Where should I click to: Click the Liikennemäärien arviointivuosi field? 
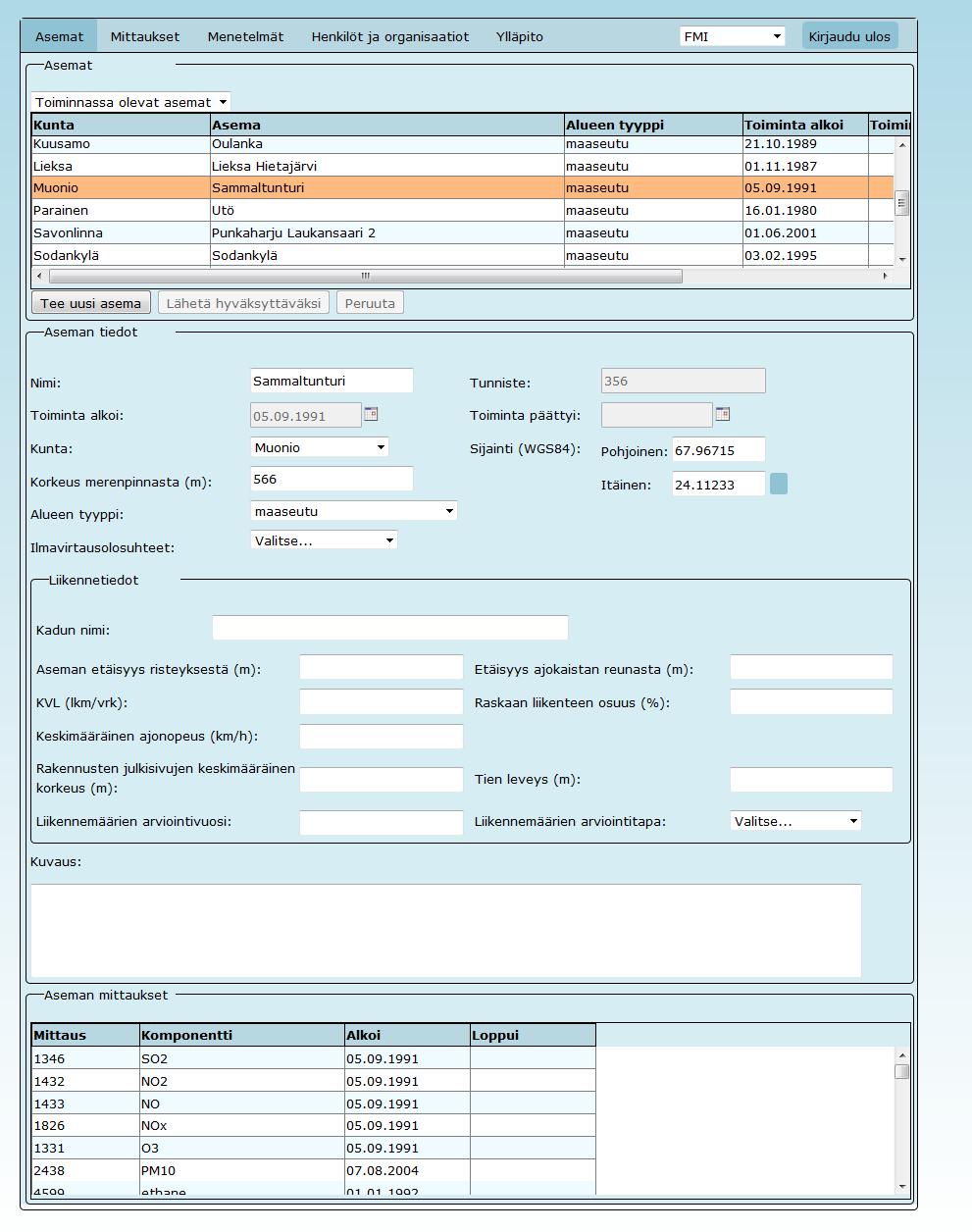(381, 822)
